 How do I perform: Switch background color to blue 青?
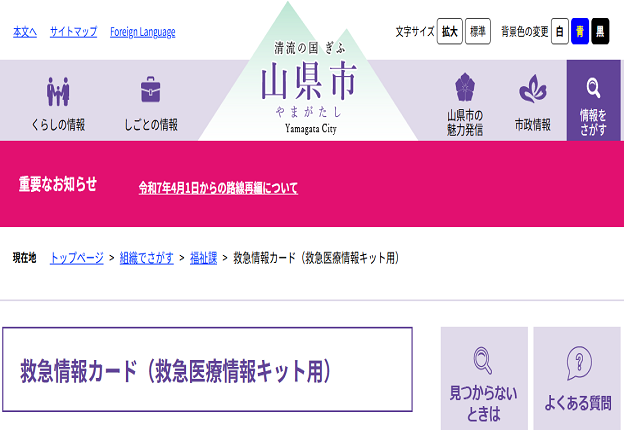(580, 32)
